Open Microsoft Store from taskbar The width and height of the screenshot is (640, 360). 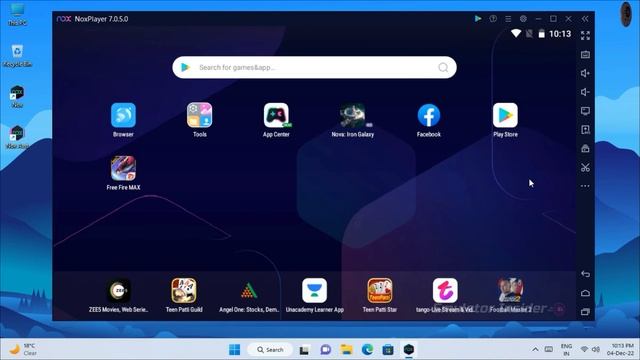tap(388, 349)
